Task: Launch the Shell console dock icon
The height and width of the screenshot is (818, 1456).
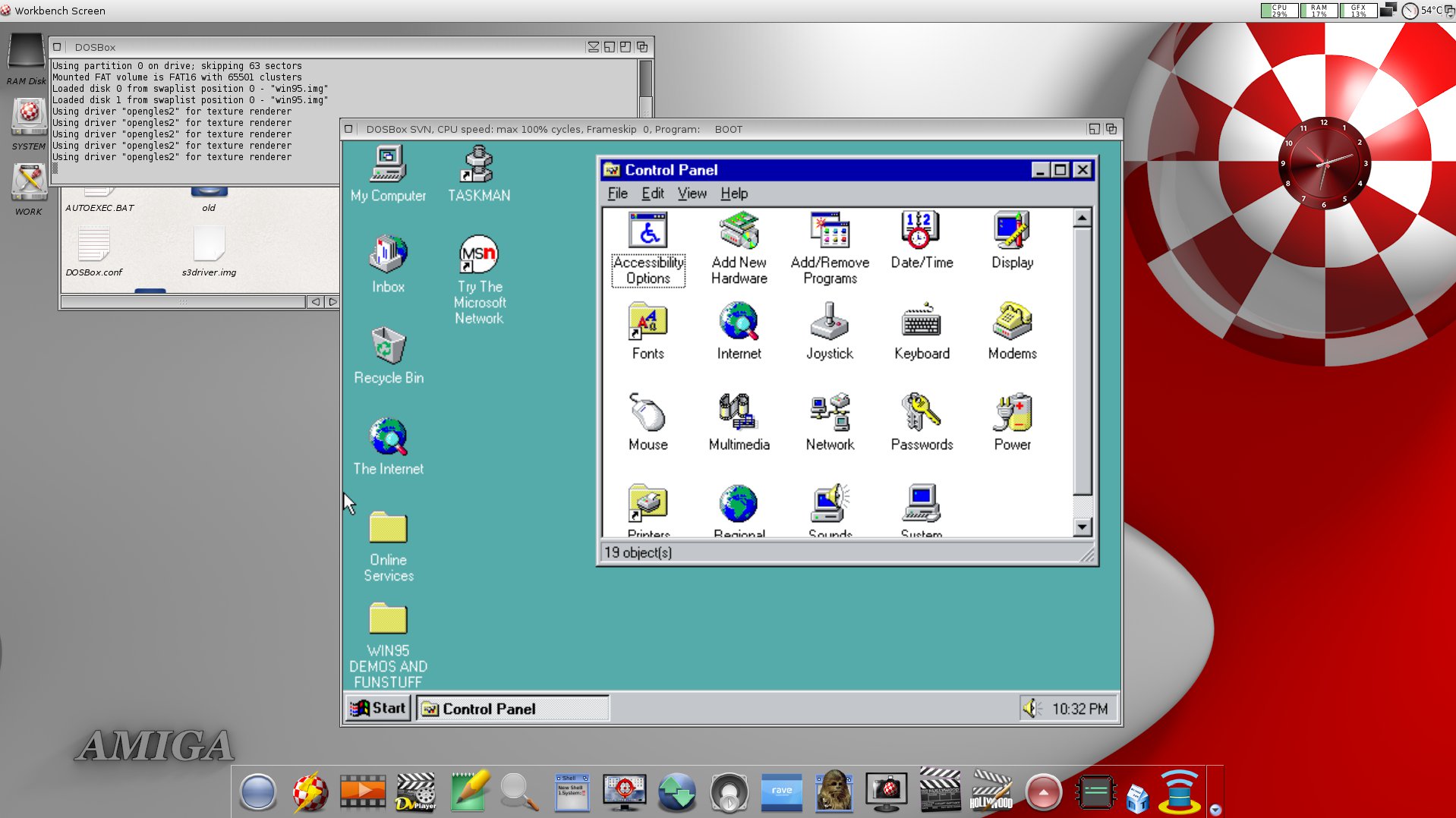Action: pyautogui.click(x=571, y=791)
